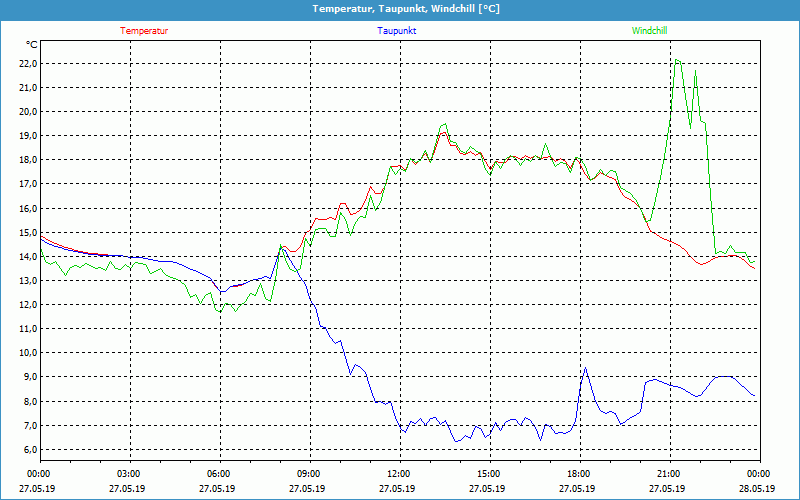This screenshot has height=500, width=800.
Task: Click the chart title "Temperatur, Taupunkt, Windchill [°C]"
Action: pyautogui.click(x=406, y=9)
